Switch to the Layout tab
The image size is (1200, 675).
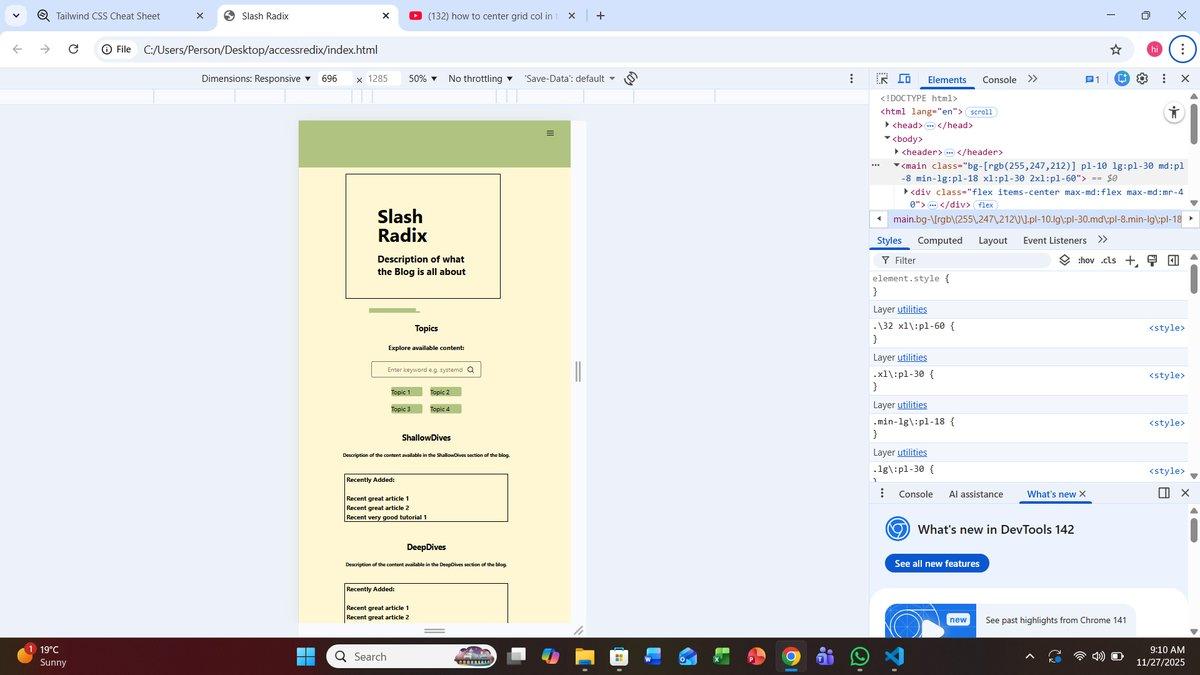point(993,240)
